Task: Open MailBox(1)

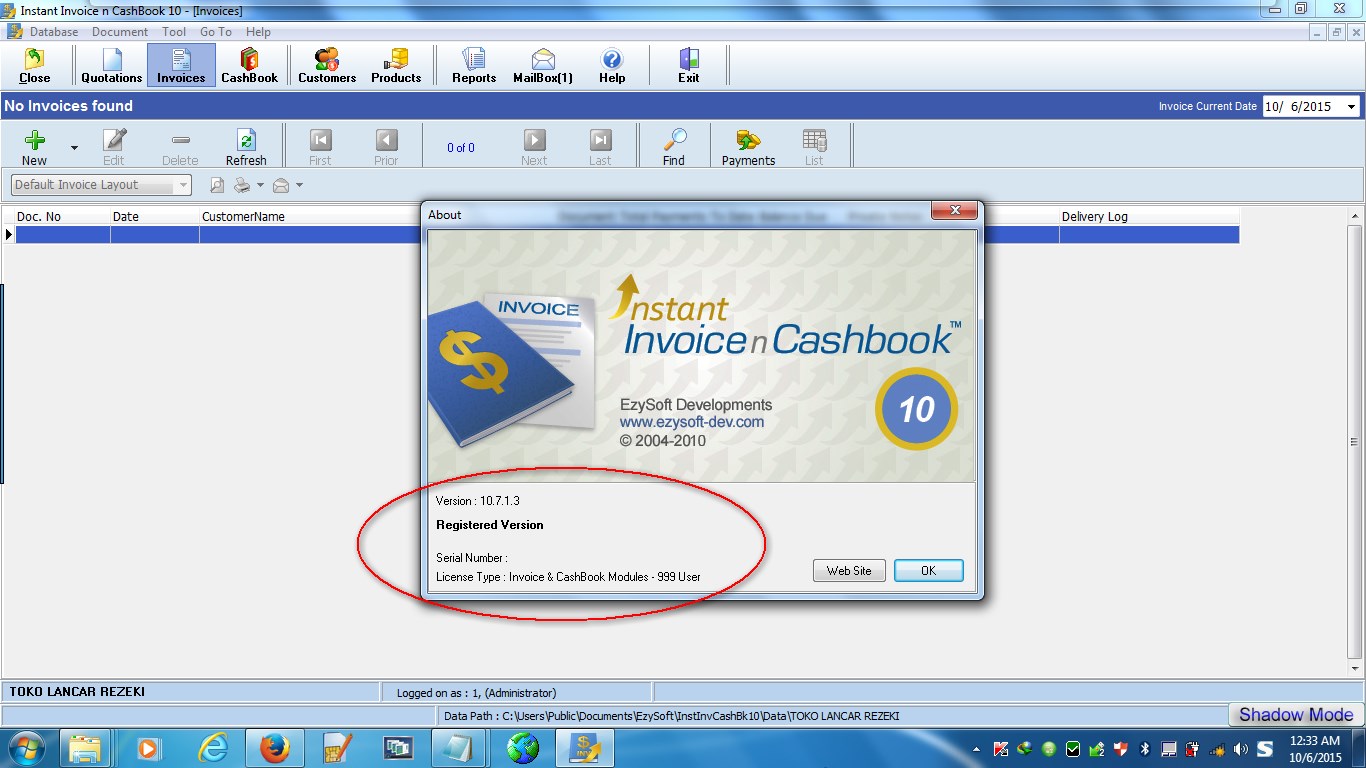Action: click(x=543, y=65)
